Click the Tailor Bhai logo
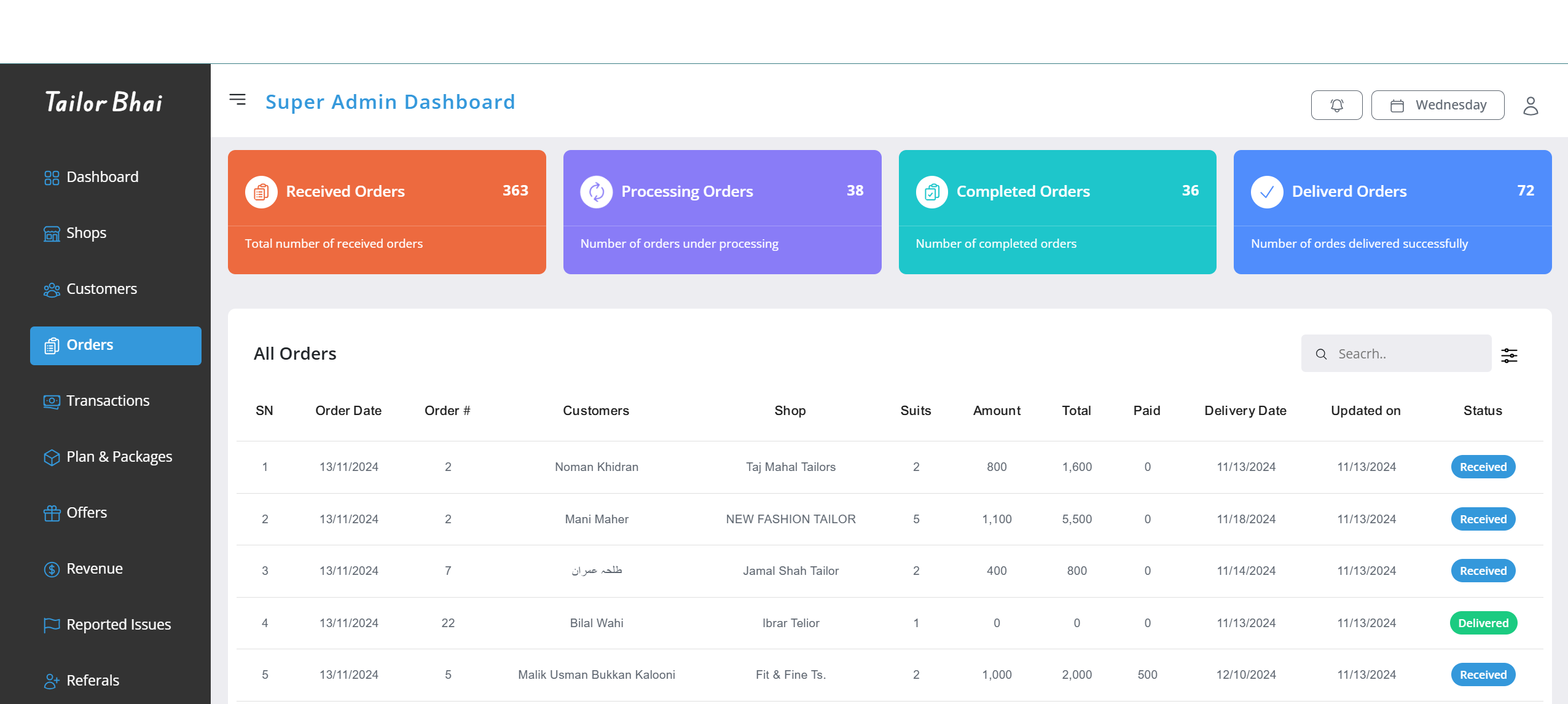Image resolution: width=1568 pixels, height=704 pixels. tap(104, 103)
